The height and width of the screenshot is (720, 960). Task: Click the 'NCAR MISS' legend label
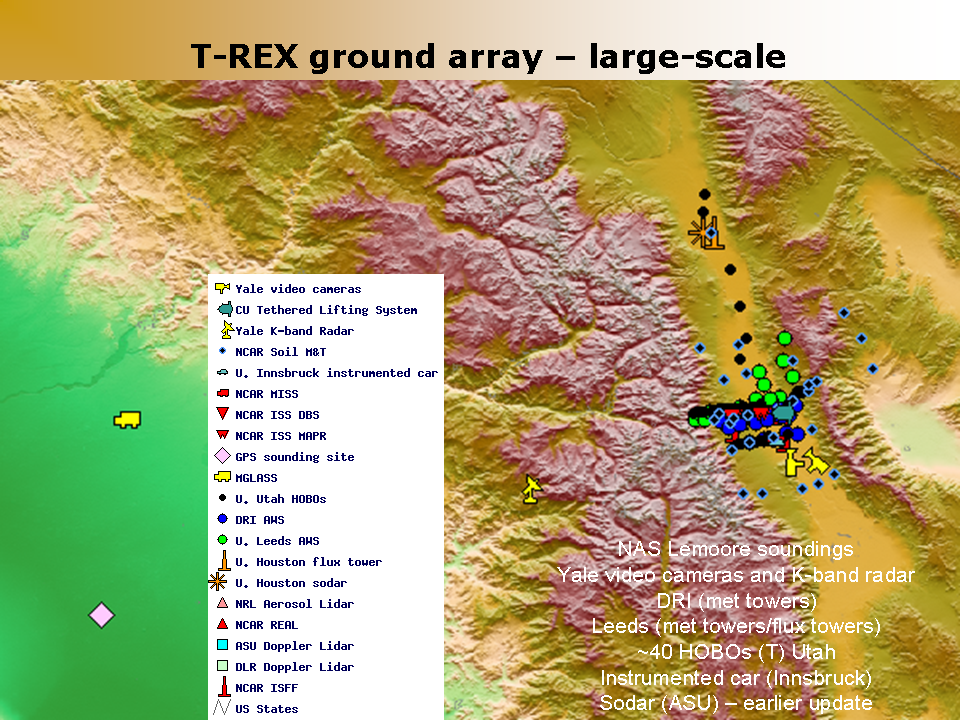pyautogui.click(x=267, y=394)
